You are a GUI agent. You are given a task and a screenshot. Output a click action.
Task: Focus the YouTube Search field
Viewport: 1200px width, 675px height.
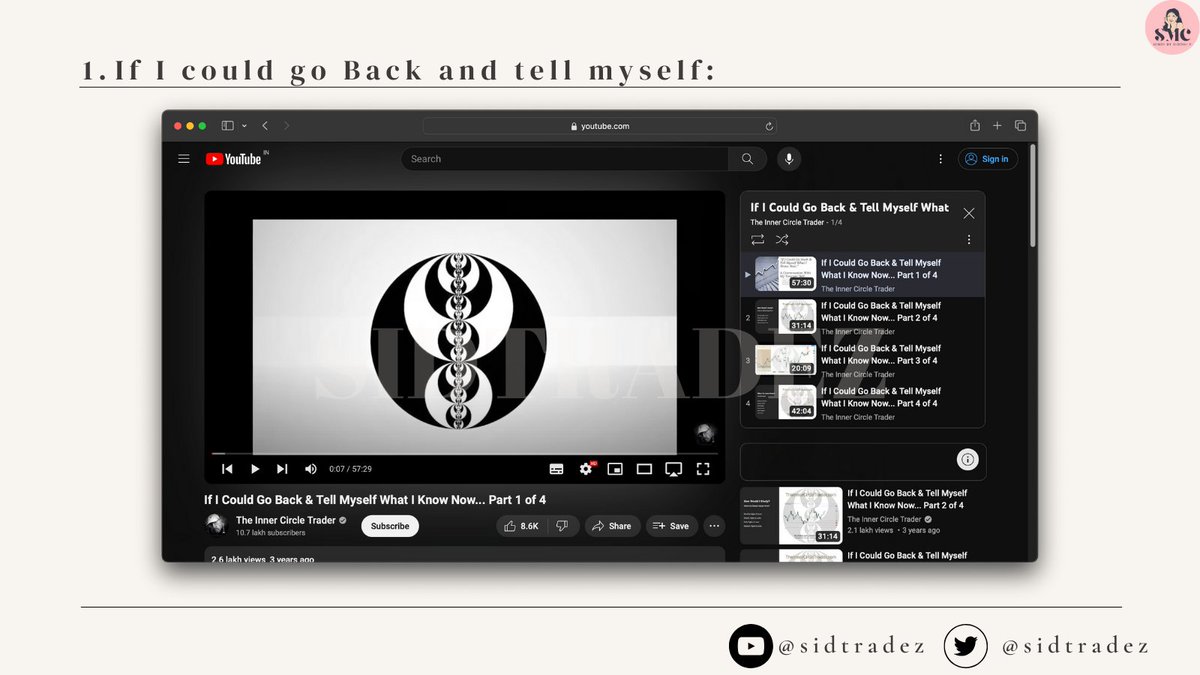pyautogui.click(x=565, y=159)
